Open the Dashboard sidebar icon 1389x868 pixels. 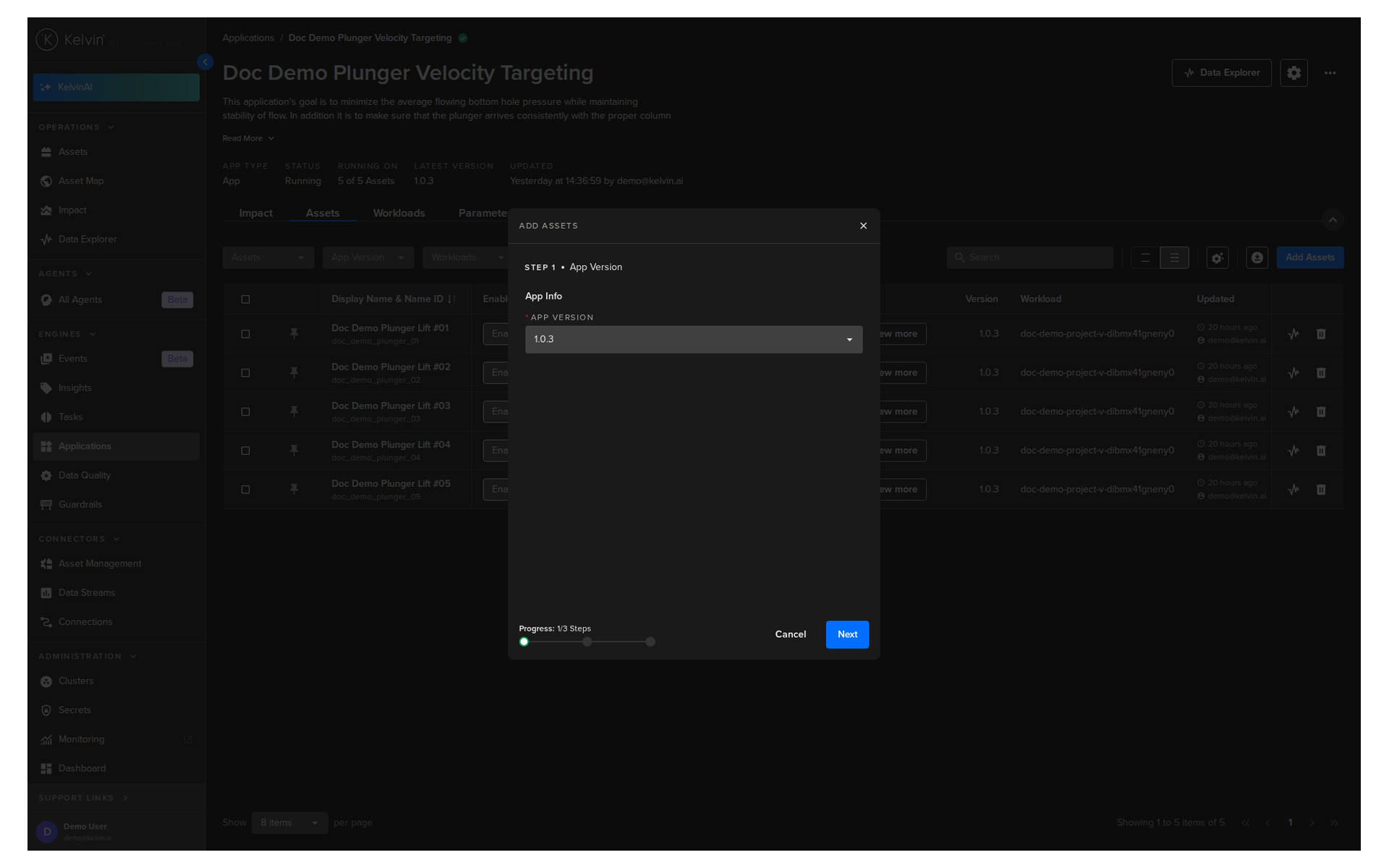point(46,768)
